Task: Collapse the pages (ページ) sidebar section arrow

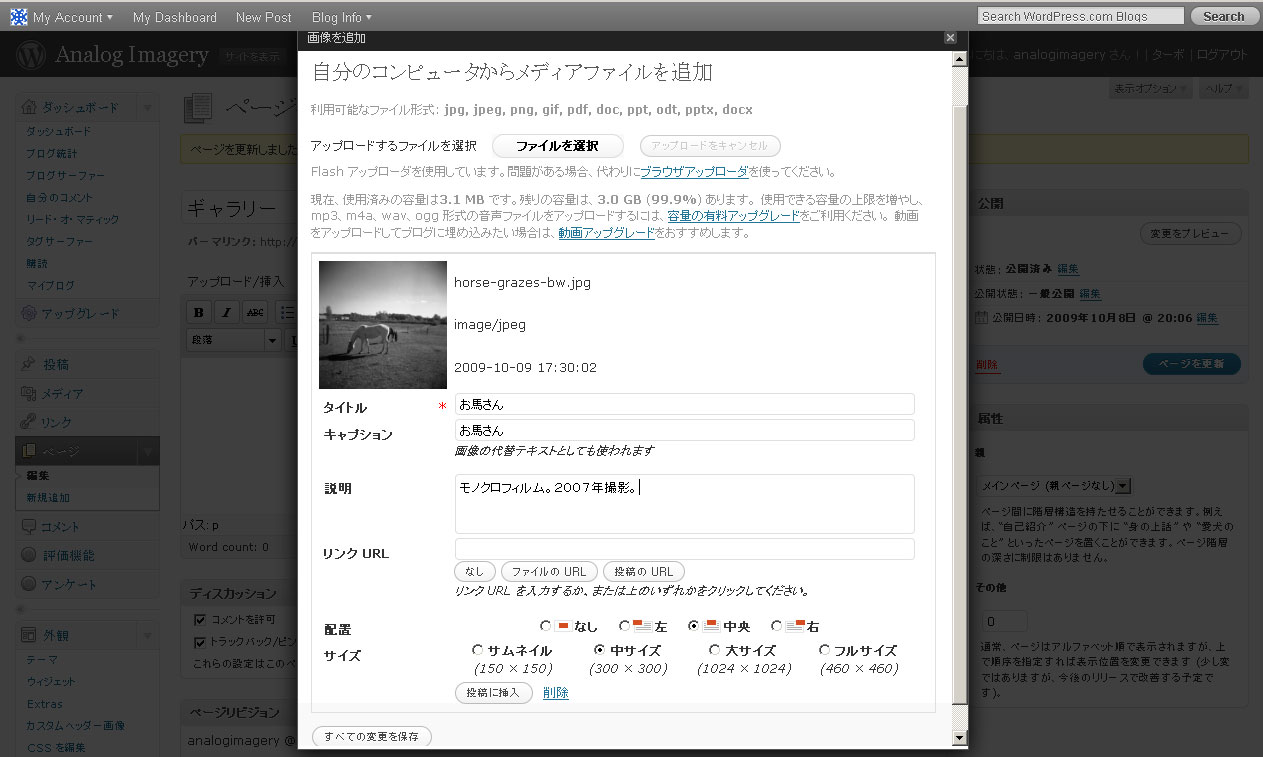Action: click(x=147, y=451)
